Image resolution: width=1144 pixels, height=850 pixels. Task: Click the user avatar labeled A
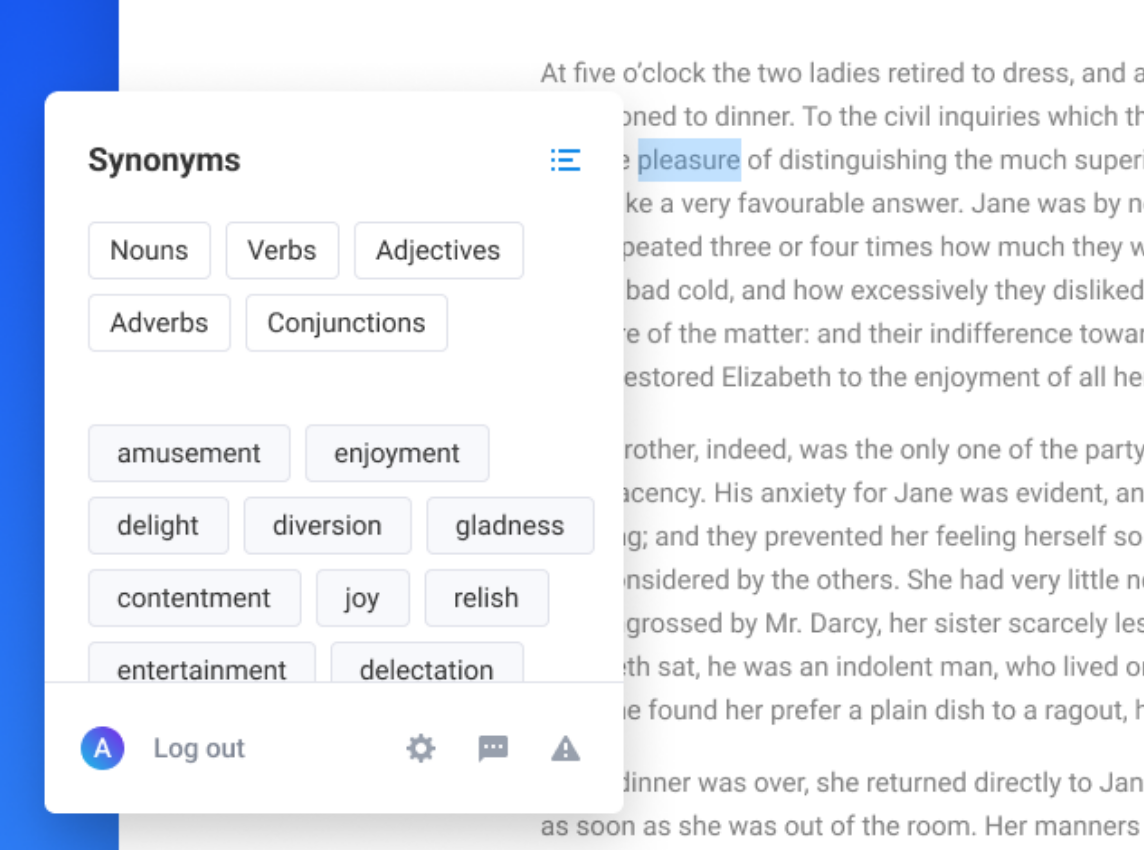(103, 748)
